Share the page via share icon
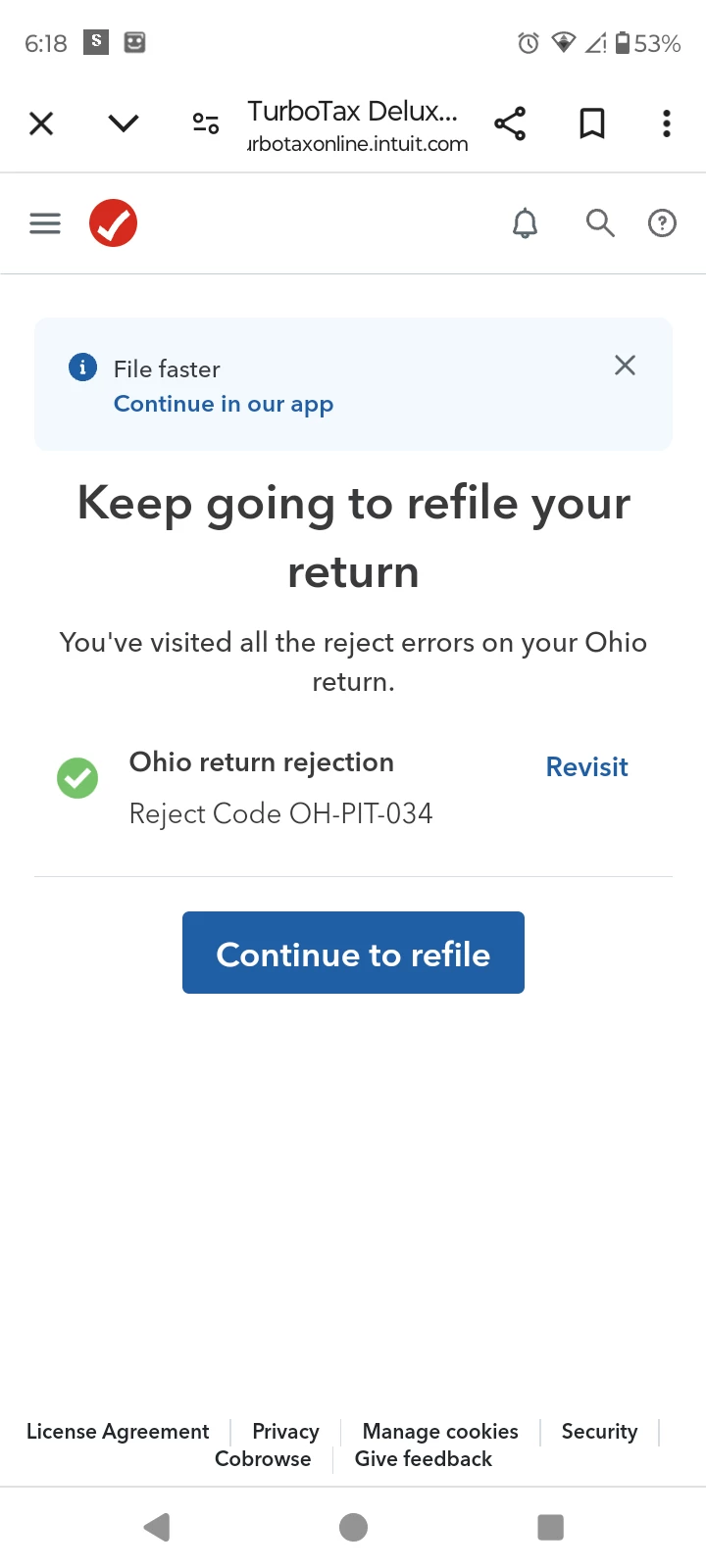Viewport: 706px width, 1568px height. point(510,123)
